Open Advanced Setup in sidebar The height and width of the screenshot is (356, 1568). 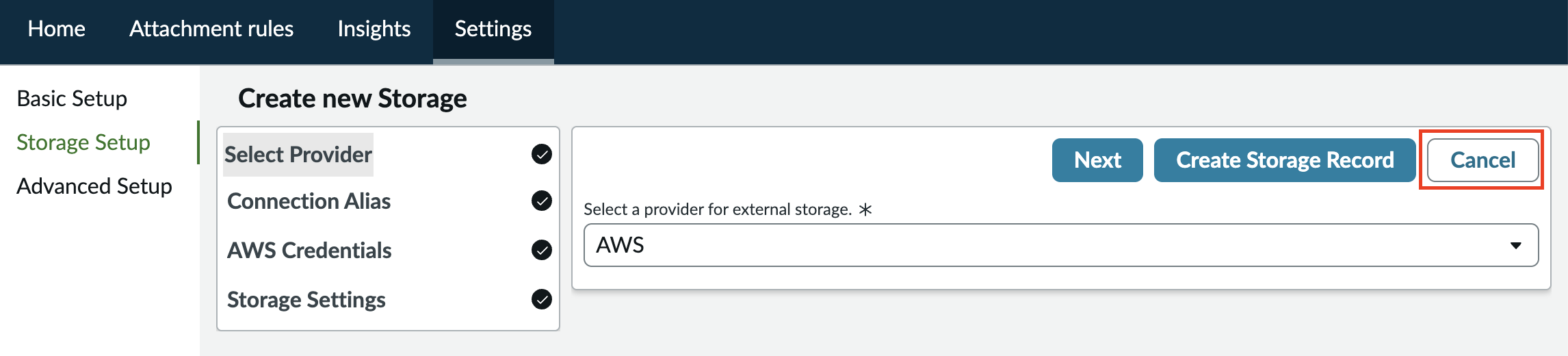coord(94,186)
